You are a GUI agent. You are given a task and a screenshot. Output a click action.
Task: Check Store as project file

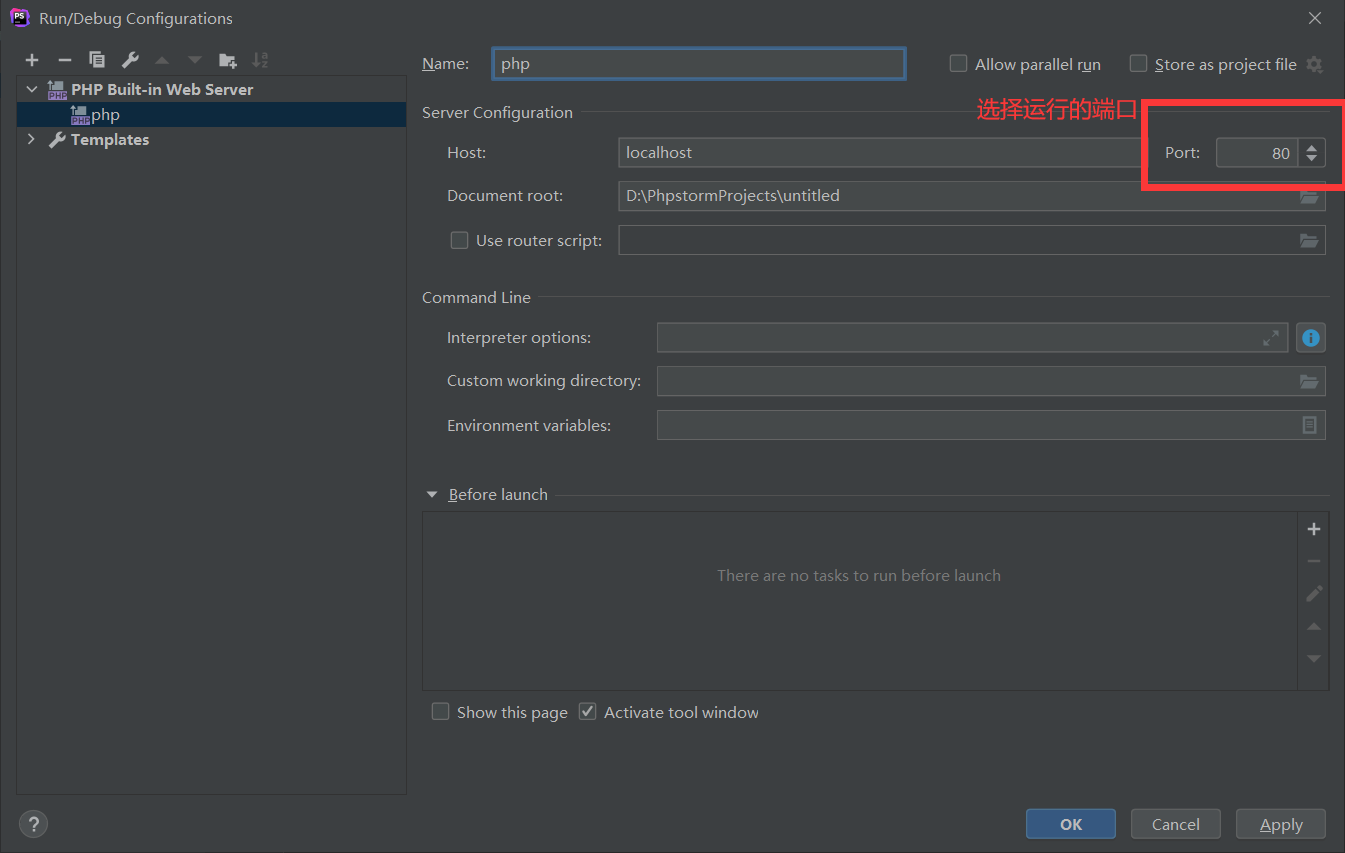click(1138, 64)
